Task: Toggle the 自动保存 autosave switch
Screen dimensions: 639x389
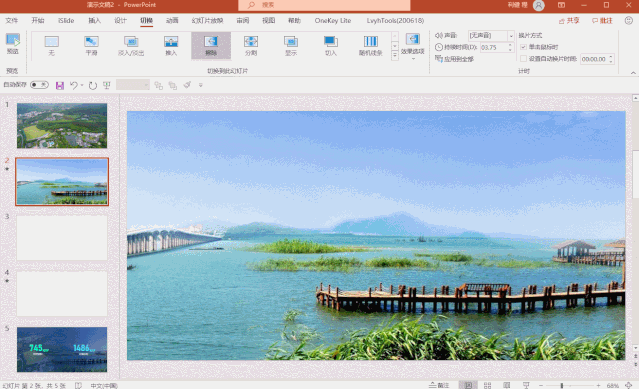Action: pyautogui.click(x=40, y=85)
